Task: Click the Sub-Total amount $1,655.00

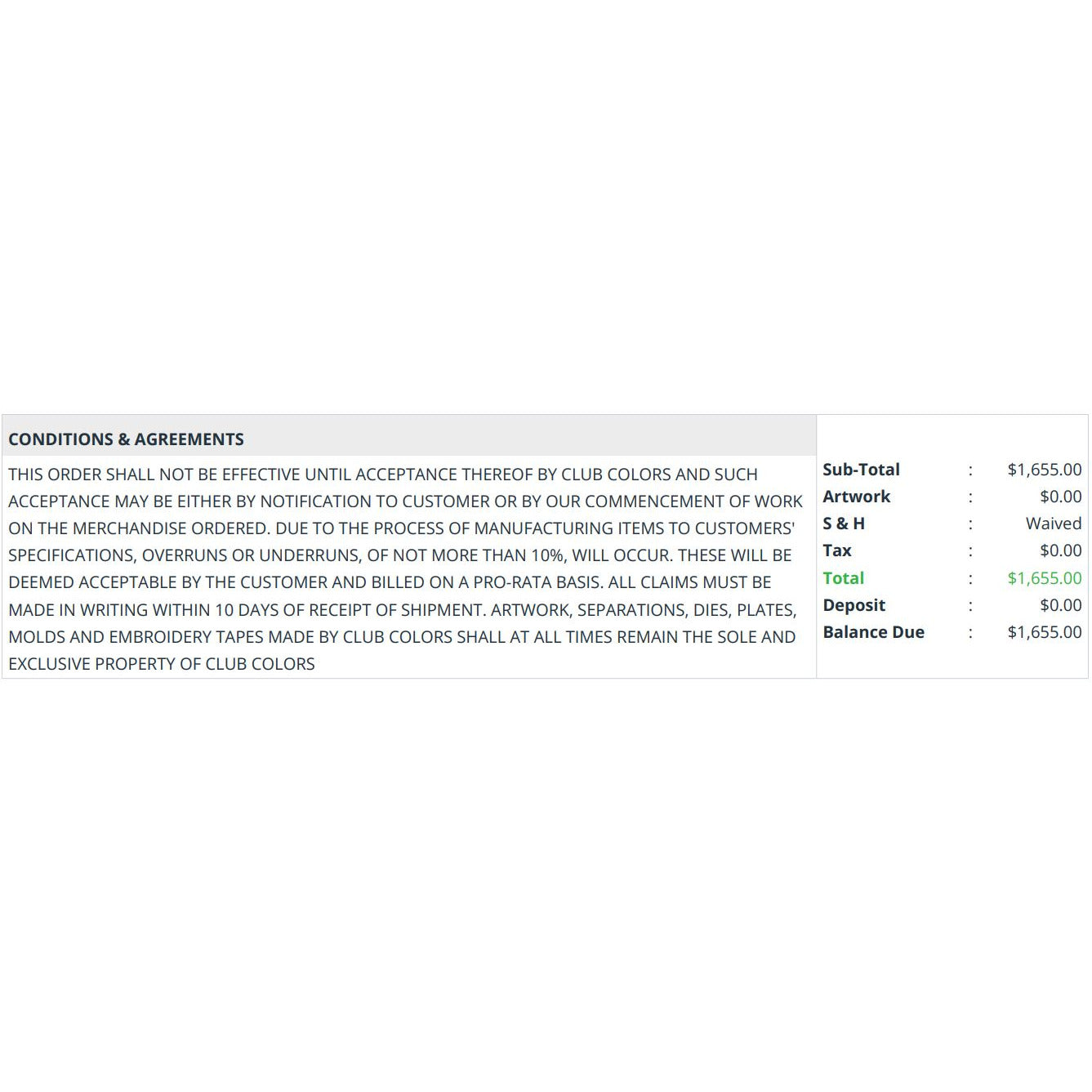Action: [1044, 470]
